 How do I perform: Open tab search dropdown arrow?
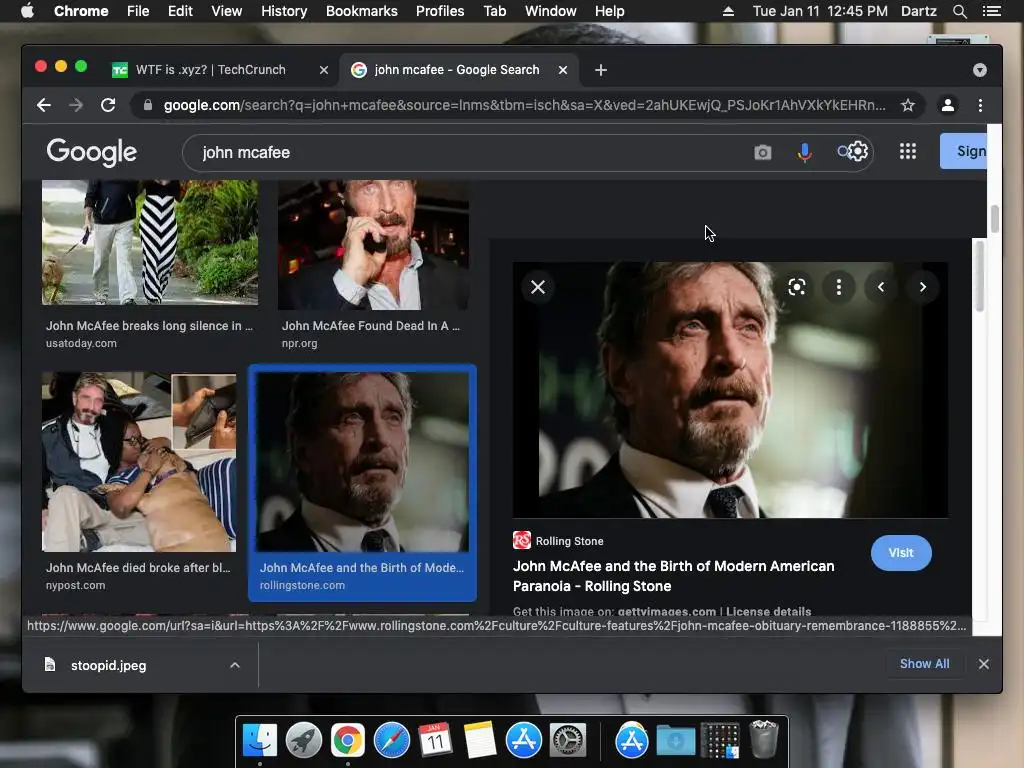coord(980,70)
